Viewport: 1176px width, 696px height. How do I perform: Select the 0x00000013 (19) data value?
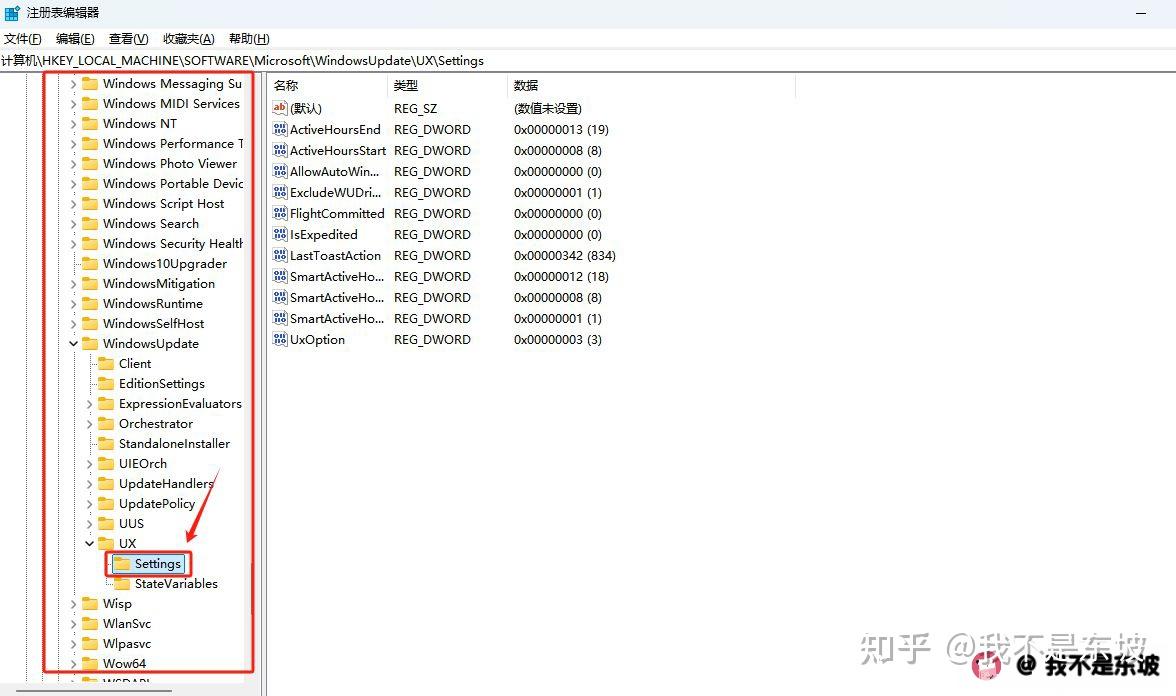(561, 130)
